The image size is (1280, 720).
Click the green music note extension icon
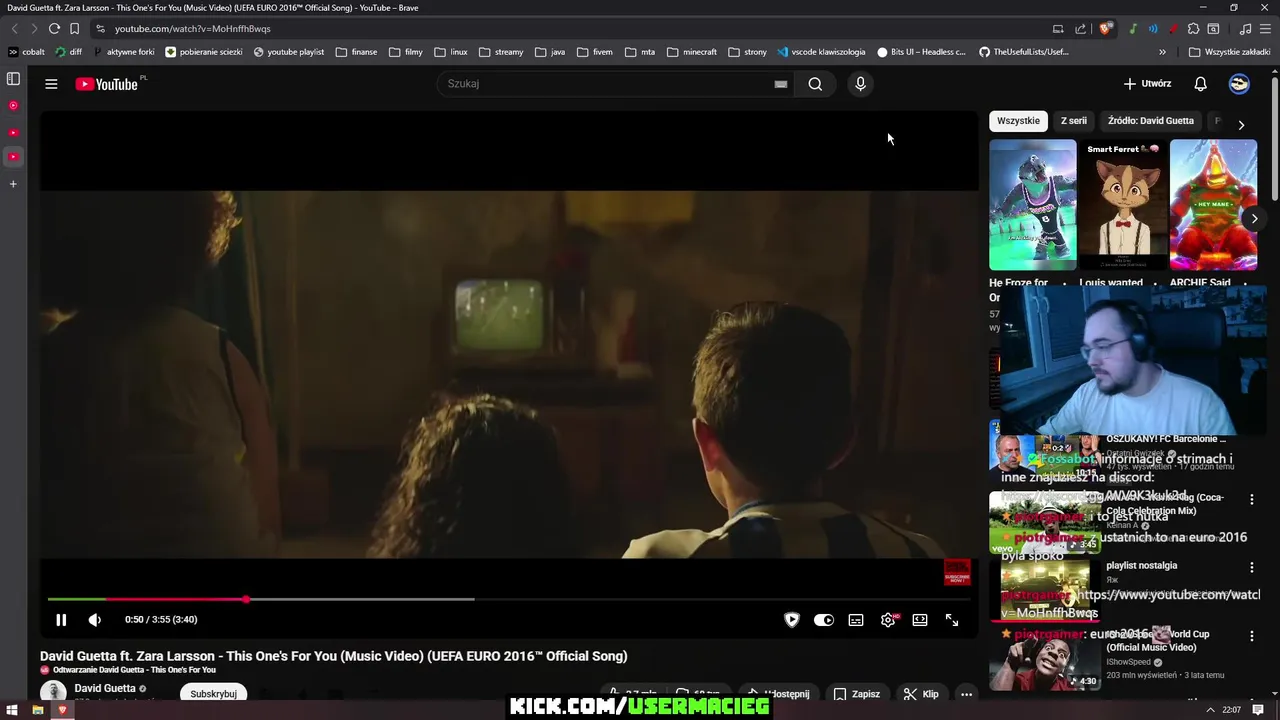pyautogui.click(x=1132, y=29)
